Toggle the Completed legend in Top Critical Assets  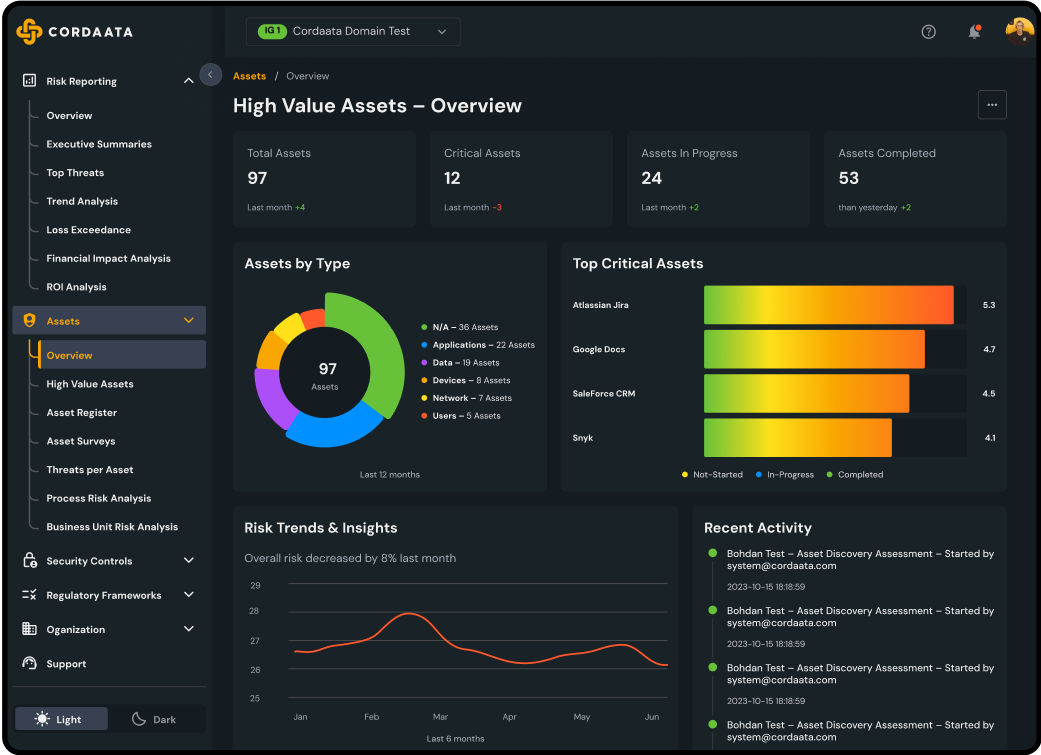[854, 475]
